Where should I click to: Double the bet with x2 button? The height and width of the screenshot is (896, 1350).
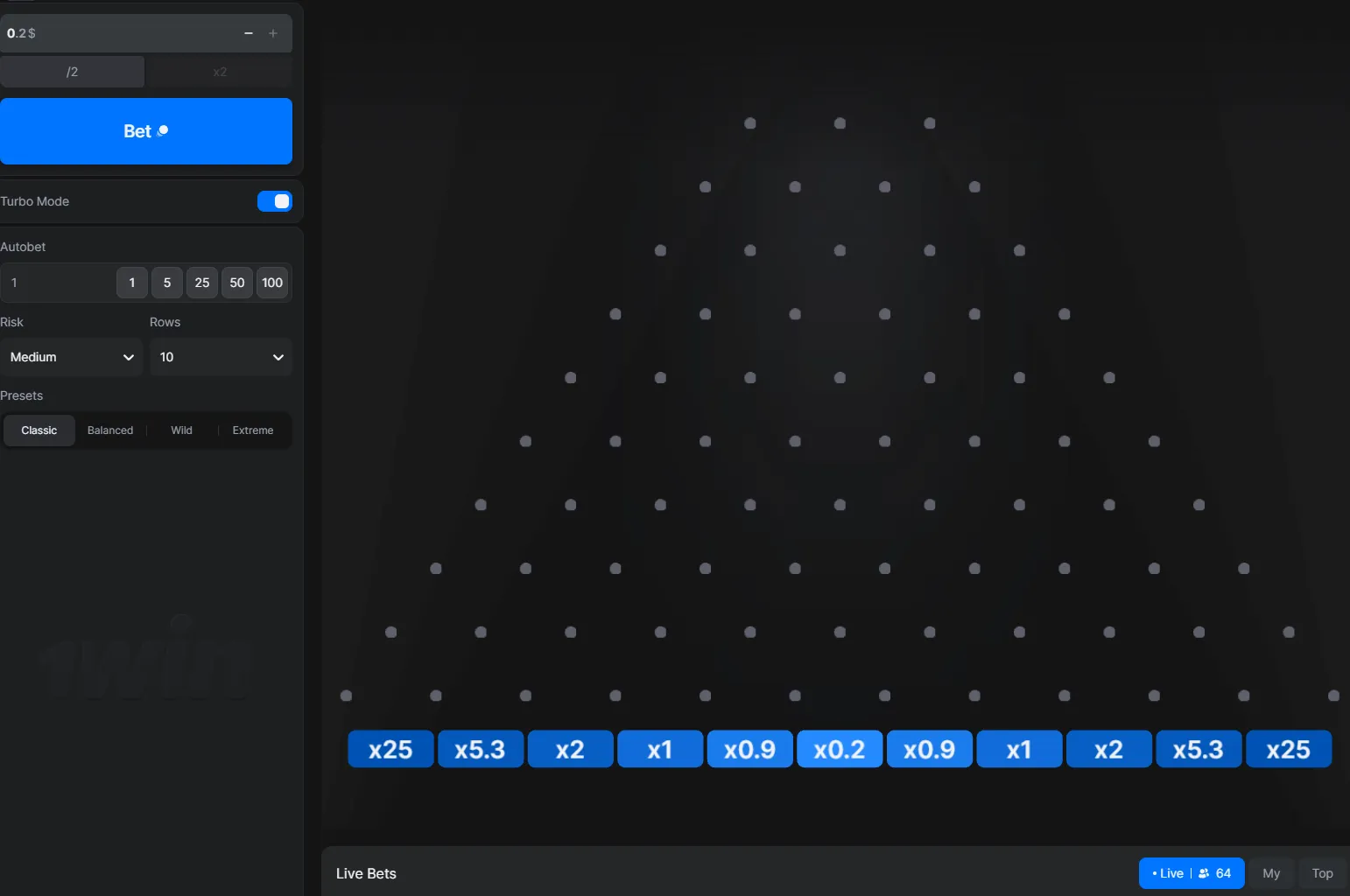(x=220, y=72)
